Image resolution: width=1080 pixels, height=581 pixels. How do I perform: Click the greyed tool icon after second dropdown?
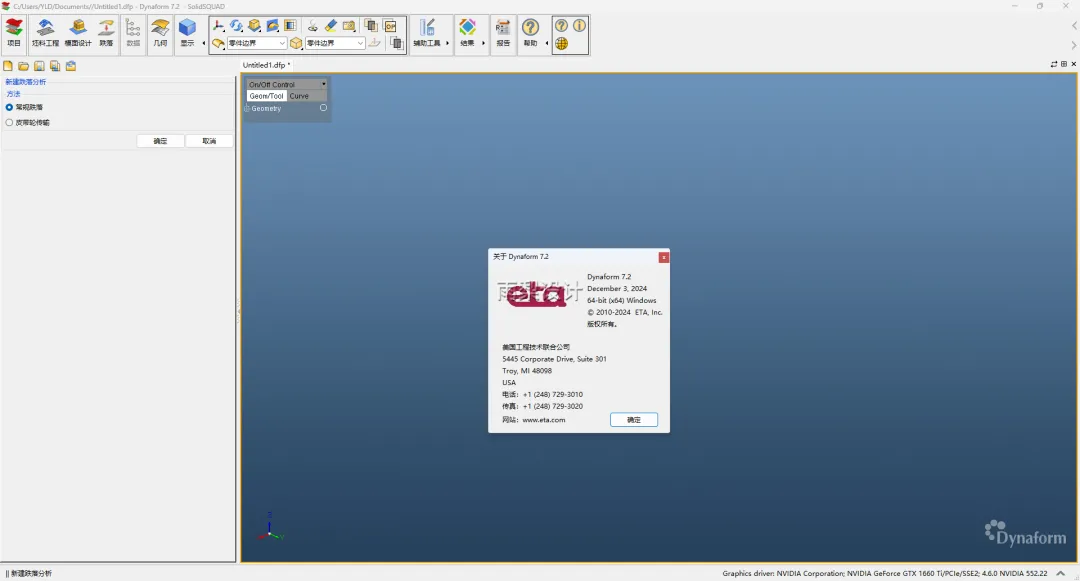tap(374, 43)
